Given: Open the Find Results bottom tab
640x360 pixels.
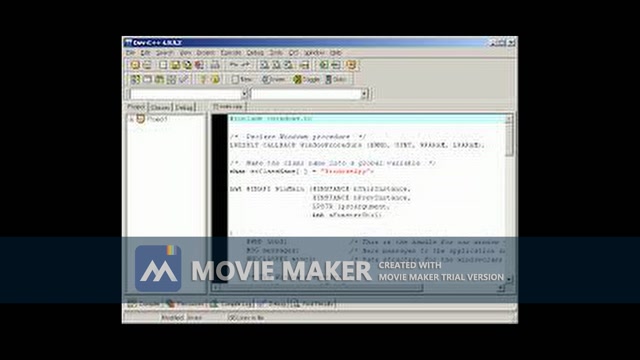Looking at the screenshot, I should pyautogui.click(x=313, y=304).
